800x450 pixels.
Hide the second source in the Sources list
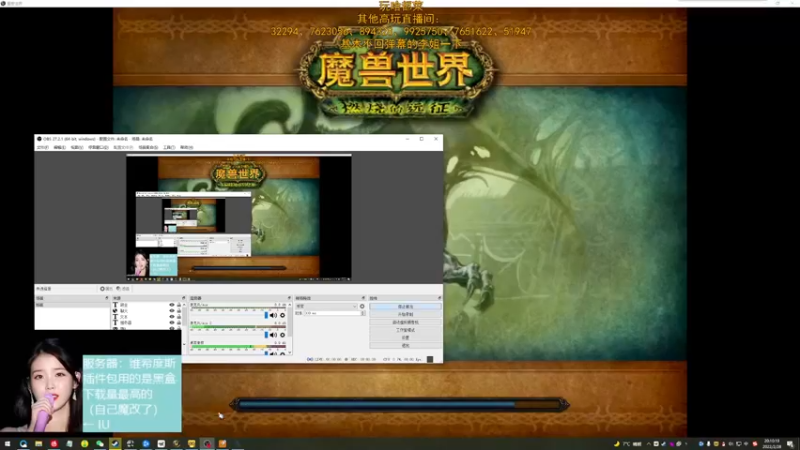click(172, 311)
